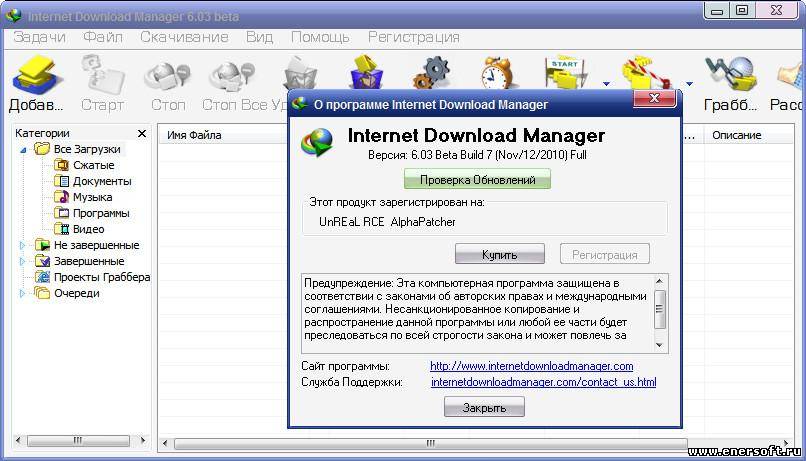Image resolution: width=806 pixels, height=461 pixels.
Task: Click the Описание column header
Action: [737, 135]
